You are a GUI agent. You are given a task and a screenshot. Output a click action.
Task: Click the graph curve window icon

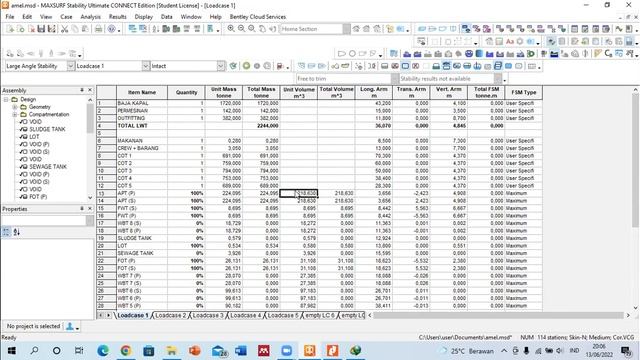tap(619, 29)
